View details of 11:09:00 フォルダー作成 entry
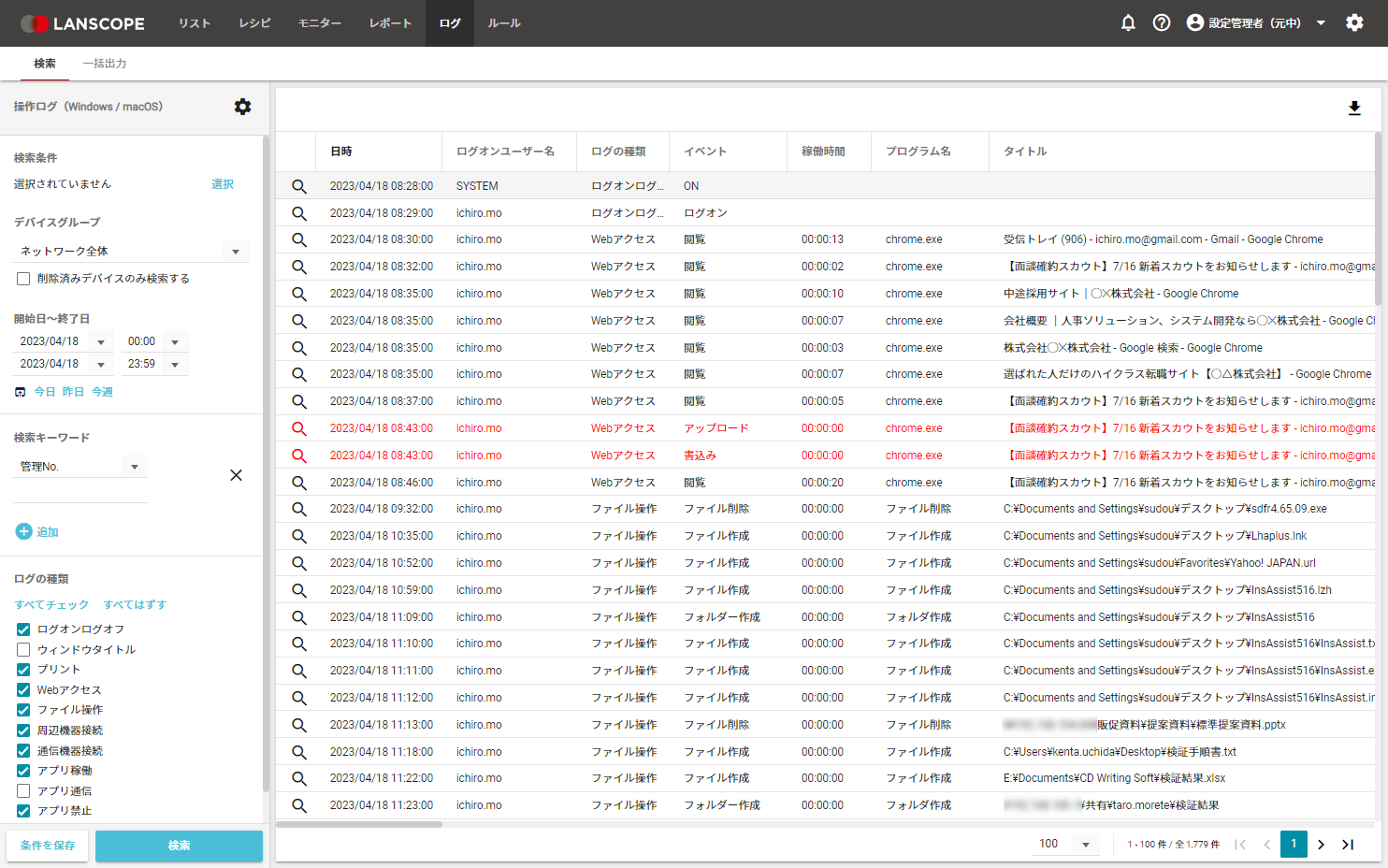This screenshot has height=868, width=1388. 299,617
